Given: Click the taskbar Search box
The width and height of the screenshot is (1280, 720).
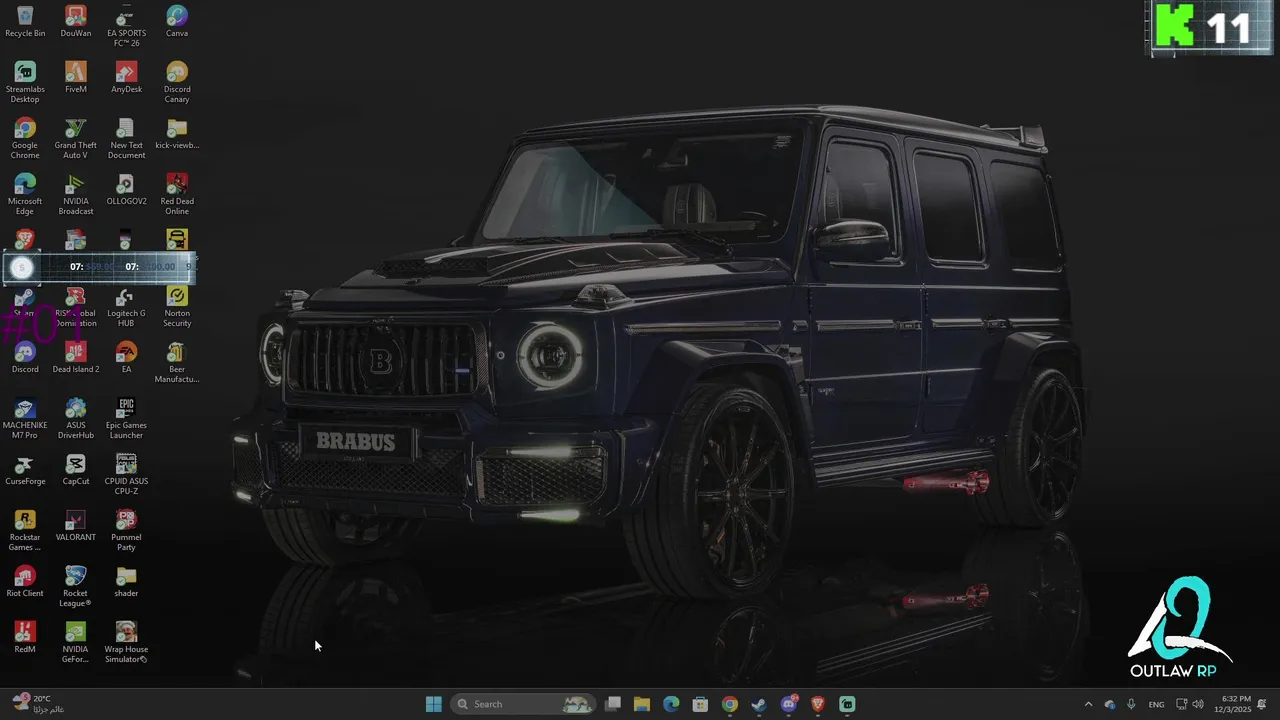Looking at the screenshot, I should [523, 704].
